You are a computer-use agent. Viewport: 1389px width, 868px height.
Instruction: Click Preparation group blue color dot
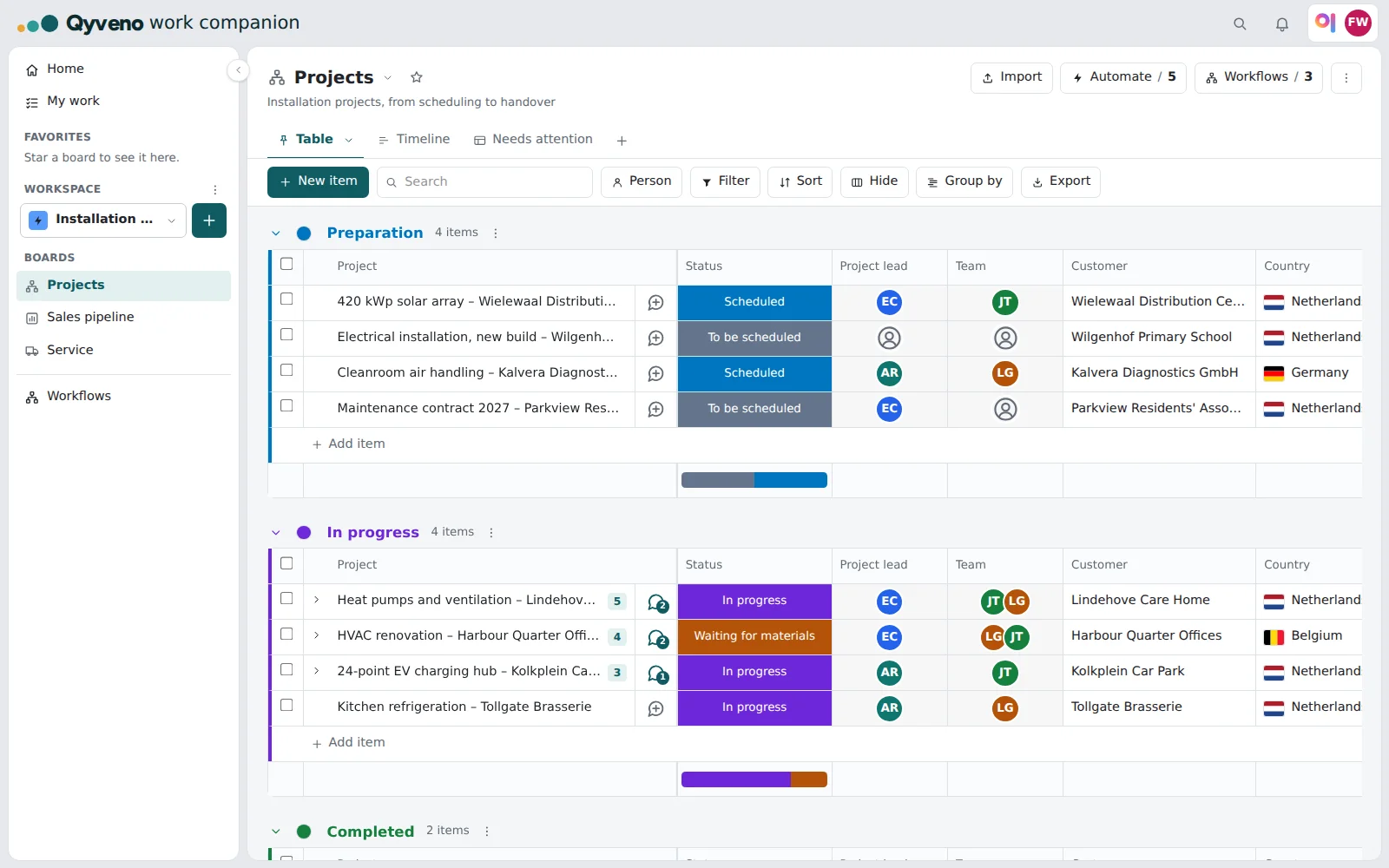(x=304, y=233)
